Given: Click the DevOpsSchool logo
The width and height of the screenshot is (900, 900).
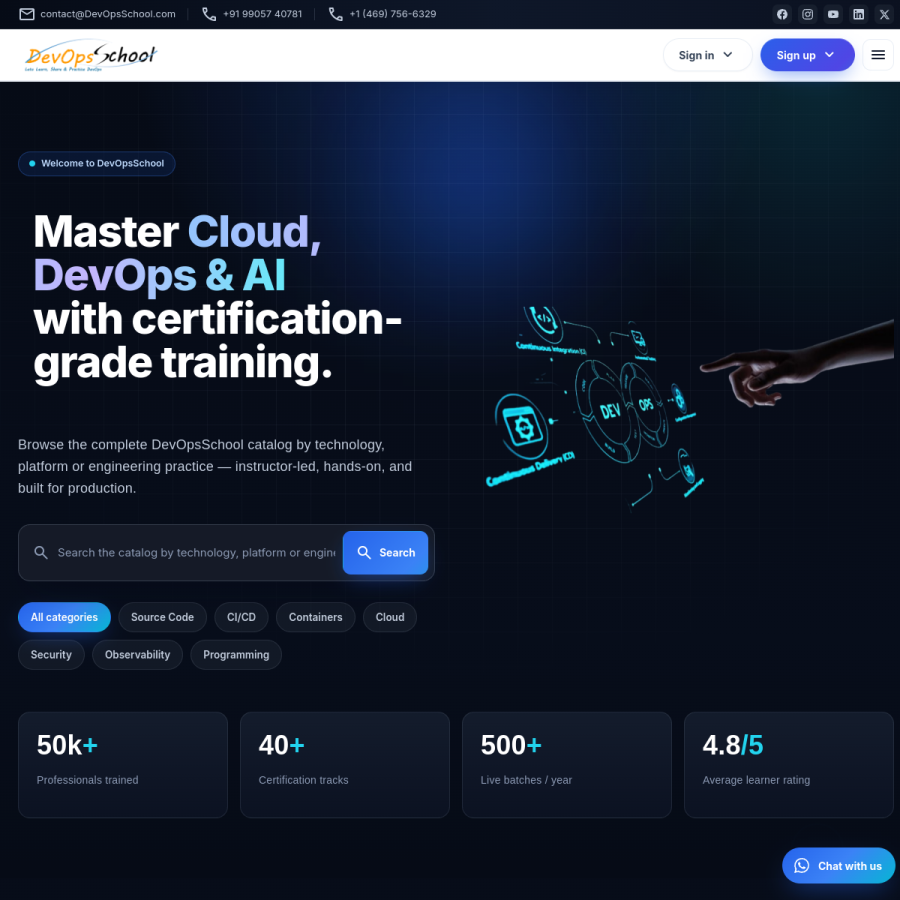Looking at the screenshot, I should 91,55.
